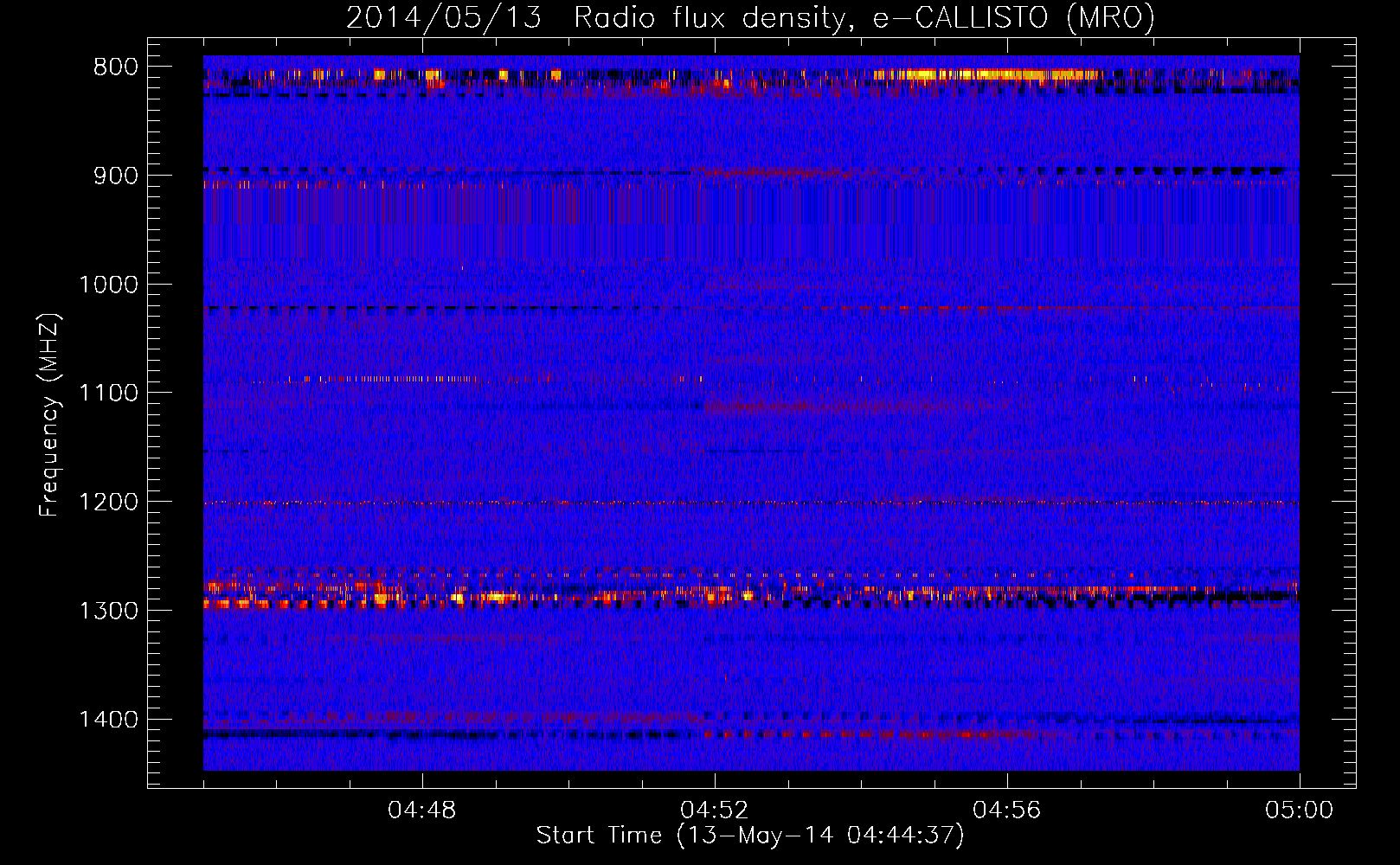Click the '1000' frequency tick label

[x=108, y=285]
